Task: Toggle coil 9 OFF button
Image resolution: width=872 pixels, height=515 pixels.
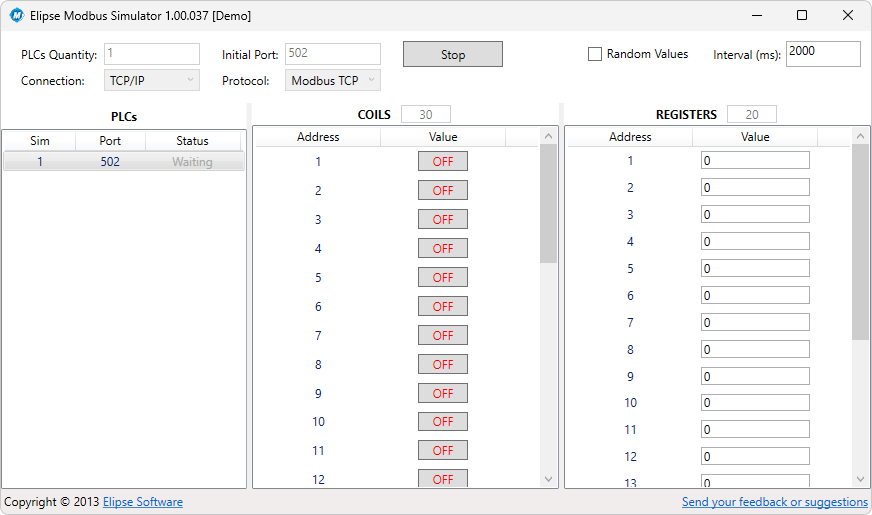Action: pyautogui.click(x=443, y=393)
